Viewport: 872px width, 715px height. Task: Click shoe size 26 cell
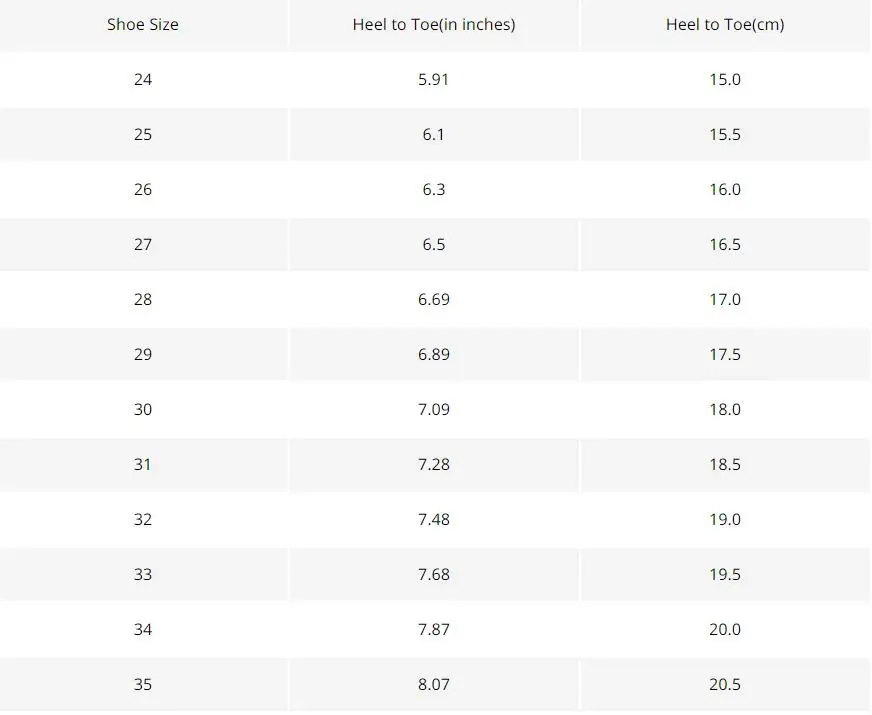point(143,190)
